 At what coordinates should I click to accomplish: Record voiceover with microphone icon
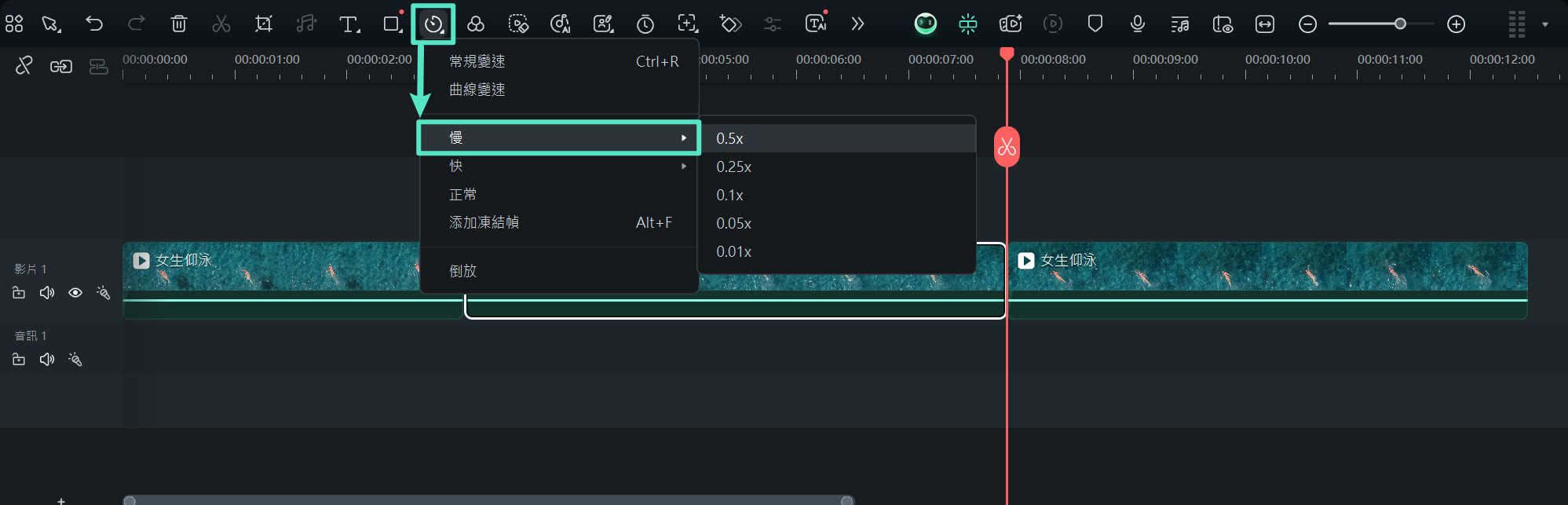[1138, 24]
